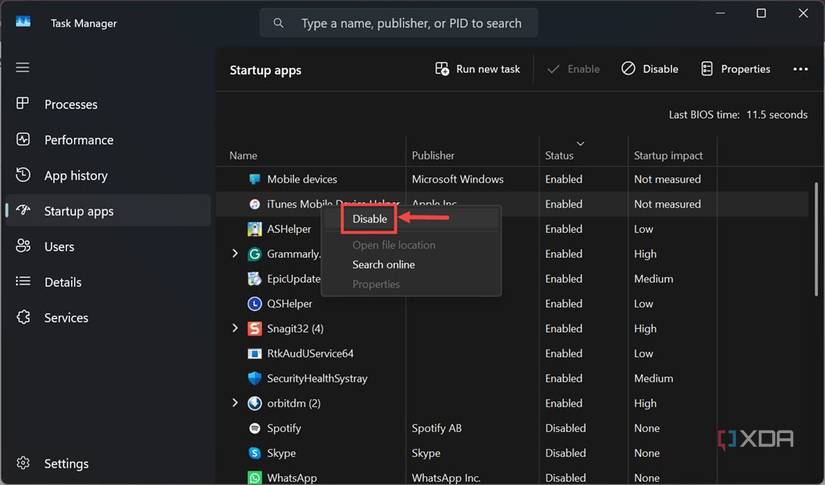The image size is (825, 485).
Task: Open the Processes page
Action: tap(70, 104)
